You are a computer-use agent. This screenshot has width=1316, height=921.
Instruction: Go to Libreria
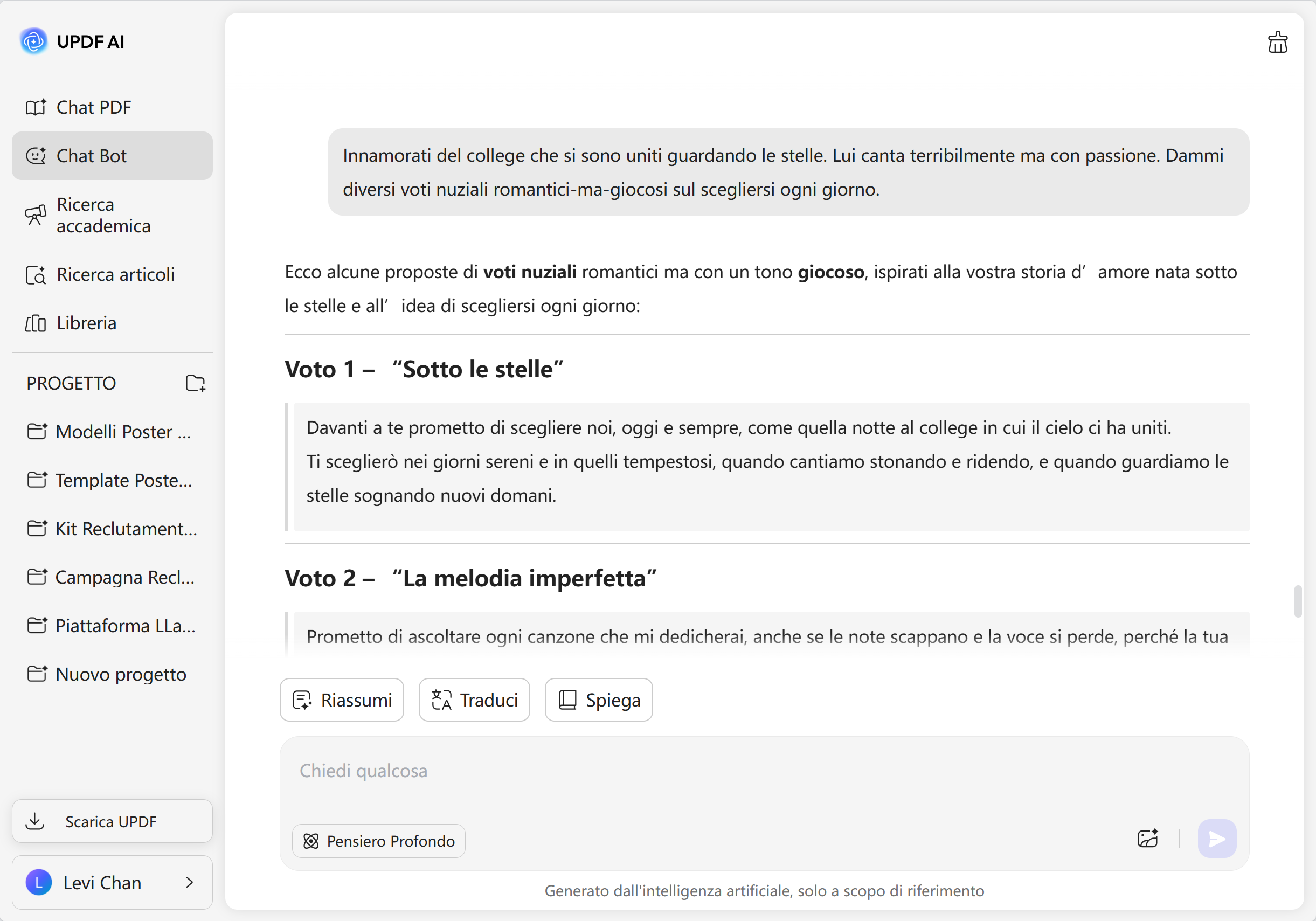[86, 323]
